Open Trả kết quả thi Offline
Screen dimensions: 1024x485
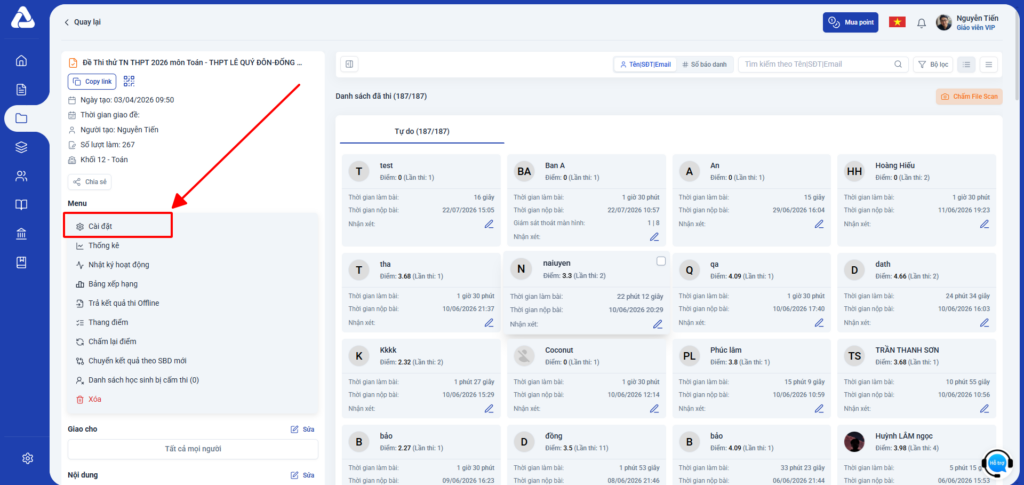pos(124,303)
